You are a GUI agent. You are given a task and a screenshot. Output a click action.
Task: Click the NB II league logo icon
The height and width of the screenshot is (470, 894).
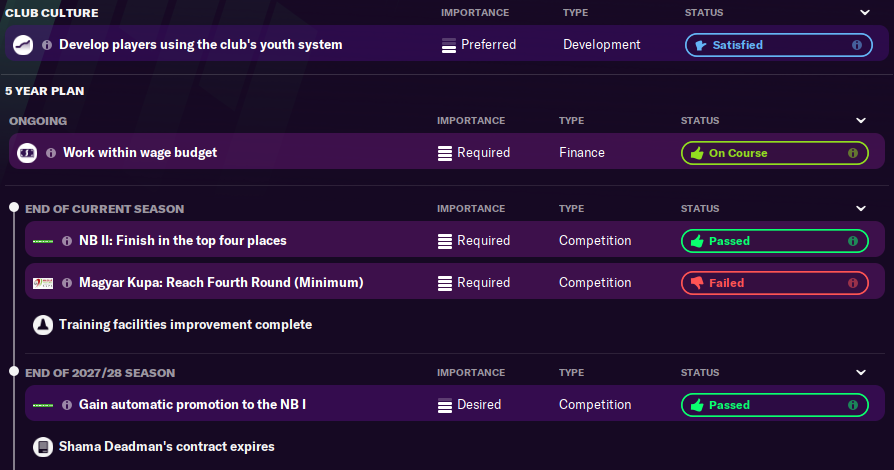[43, 241]
